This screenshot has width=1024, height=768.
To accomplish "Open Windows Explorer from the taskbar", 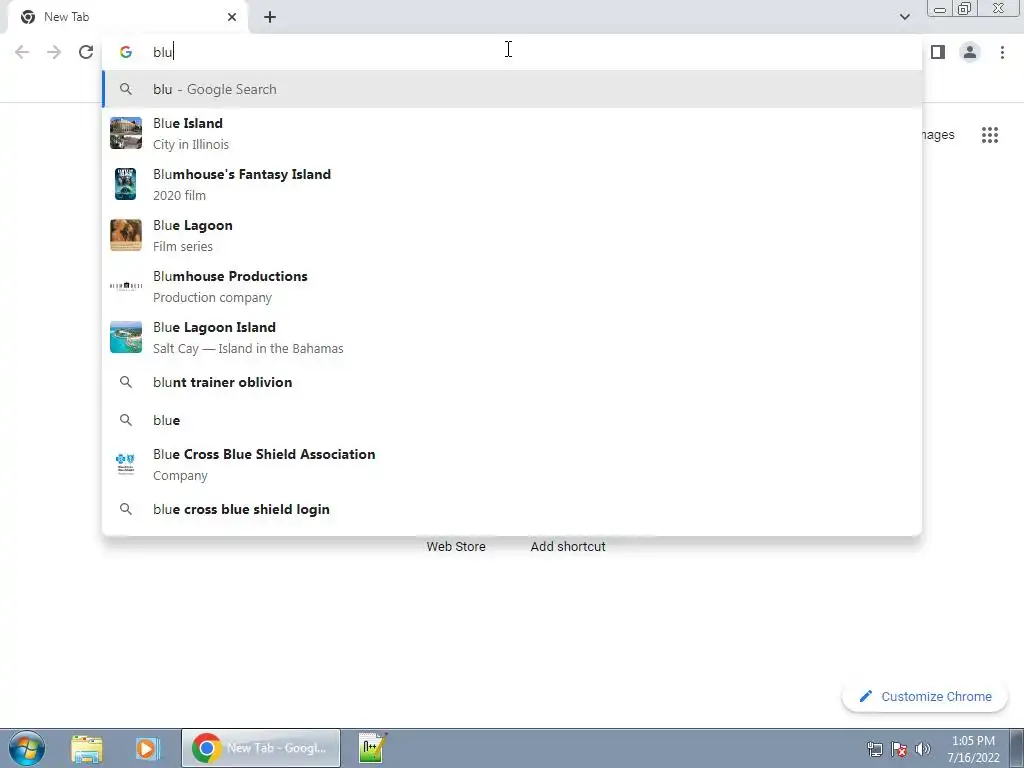I will [86, 748].
